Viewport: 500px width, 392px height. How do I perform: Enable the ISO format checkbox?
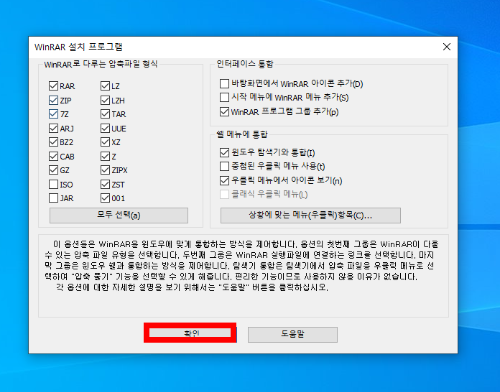(53, 184)
